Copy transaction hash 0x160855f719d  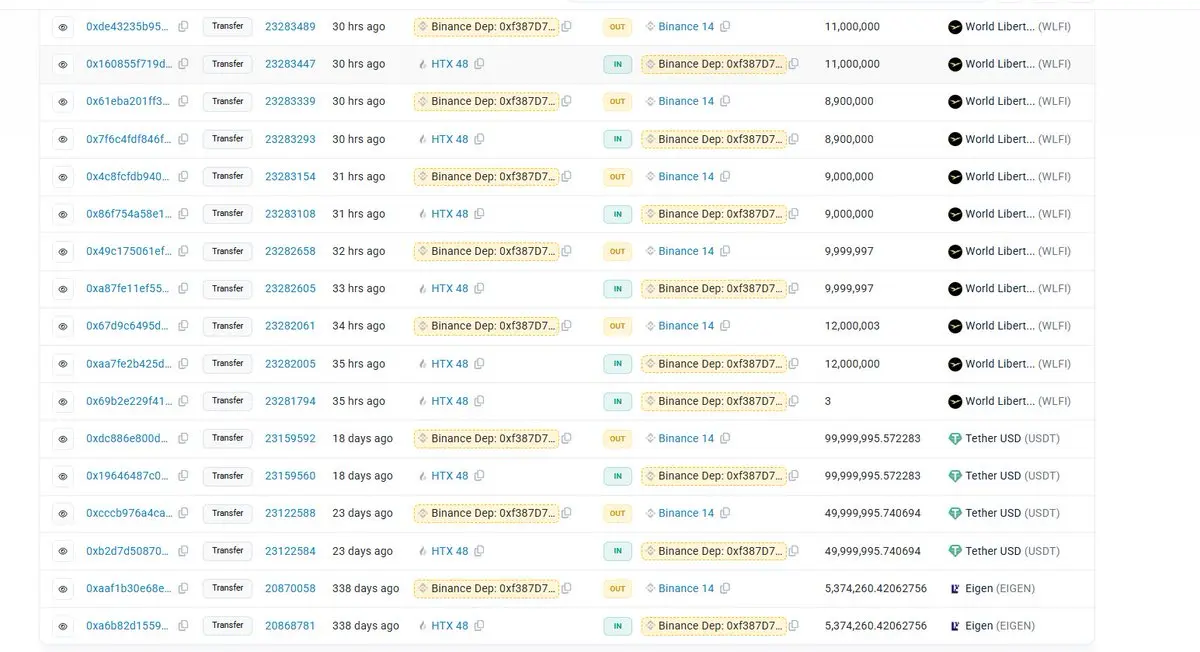(x=183, y=64)
